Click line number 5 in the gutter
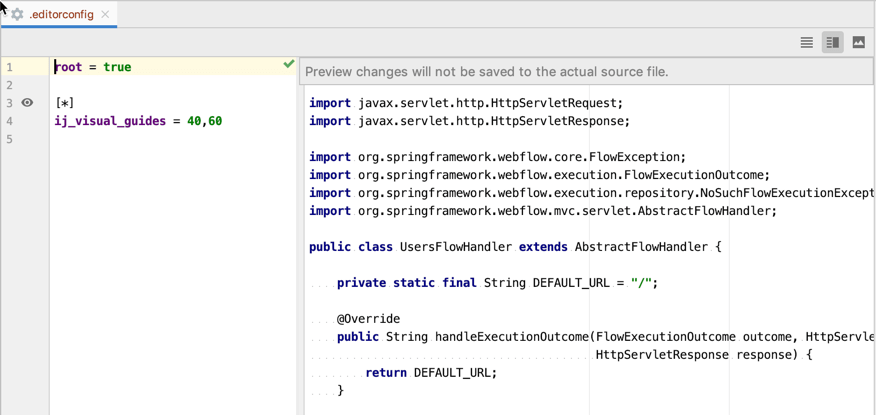This screenshot has height=415, width=876. pyautogui.click(x=10, y=139)
